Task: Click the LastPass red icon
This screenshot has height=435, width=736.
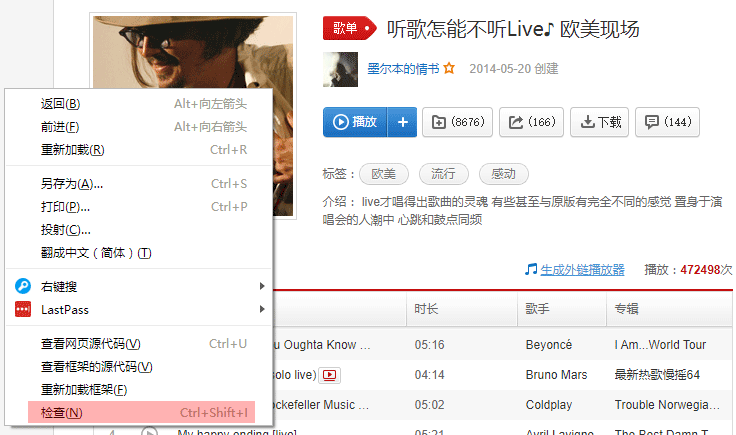Action: coord(23,309)
